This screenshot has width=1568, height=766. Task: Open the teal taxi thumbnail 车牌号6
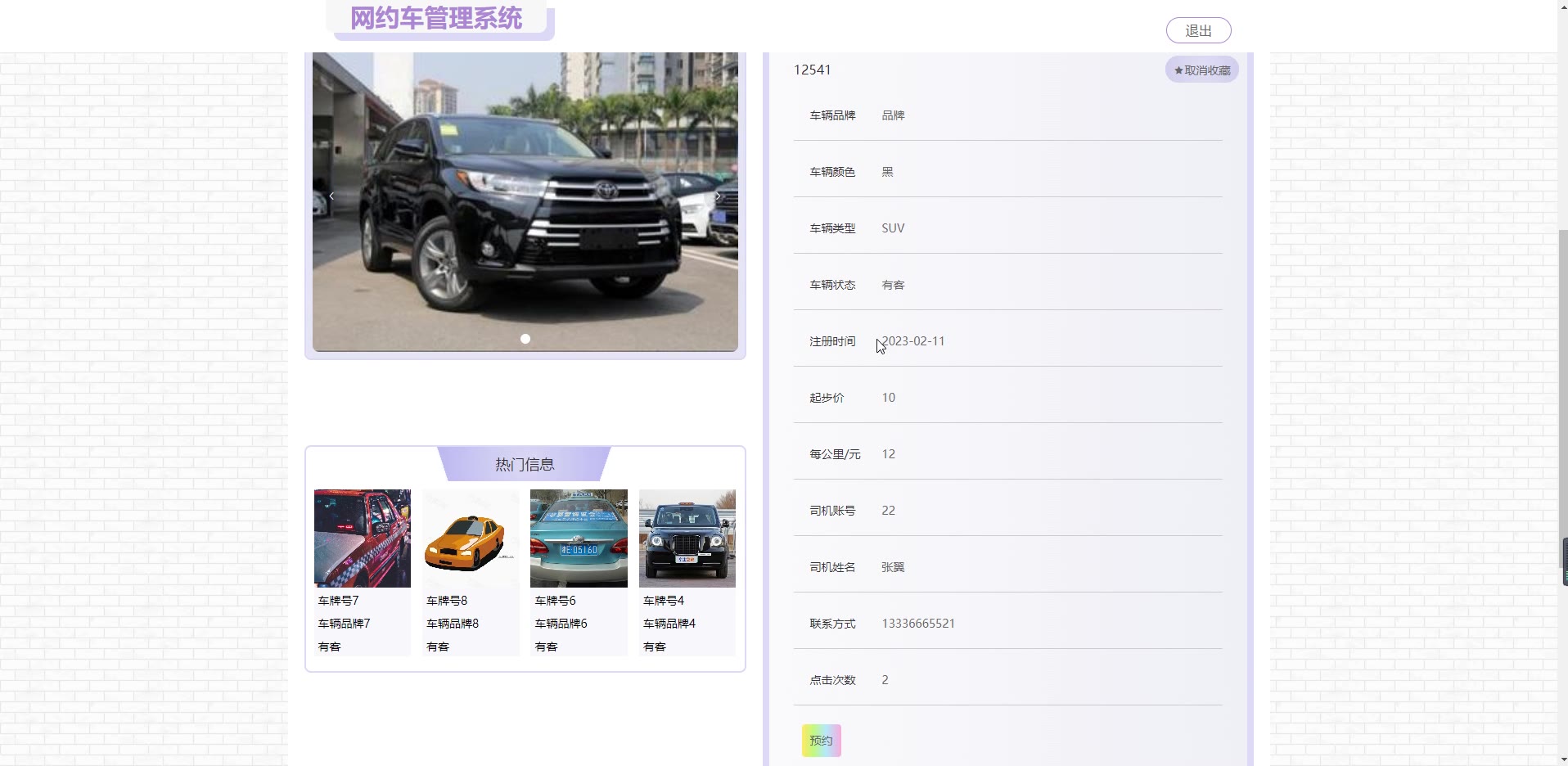(579, 538)
